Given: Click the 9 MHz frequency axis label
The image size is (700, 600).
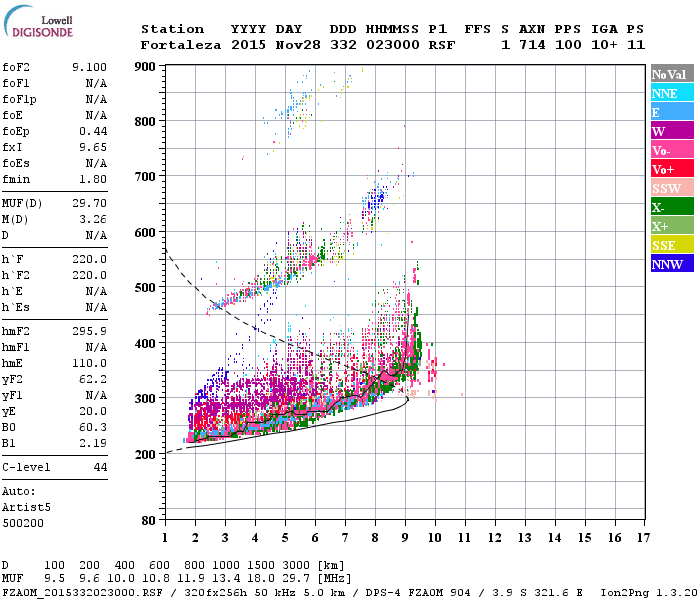Looking at the screenshot, I should click(x=405, y=538).
